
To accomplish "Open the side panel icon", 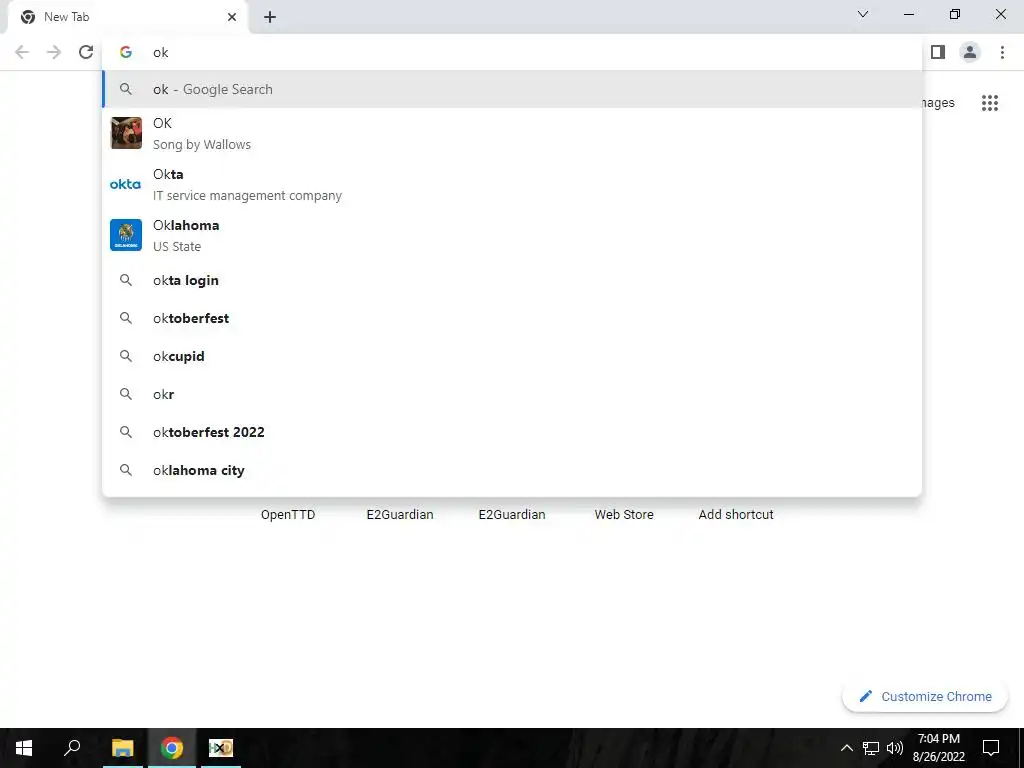I will point(938,52).
